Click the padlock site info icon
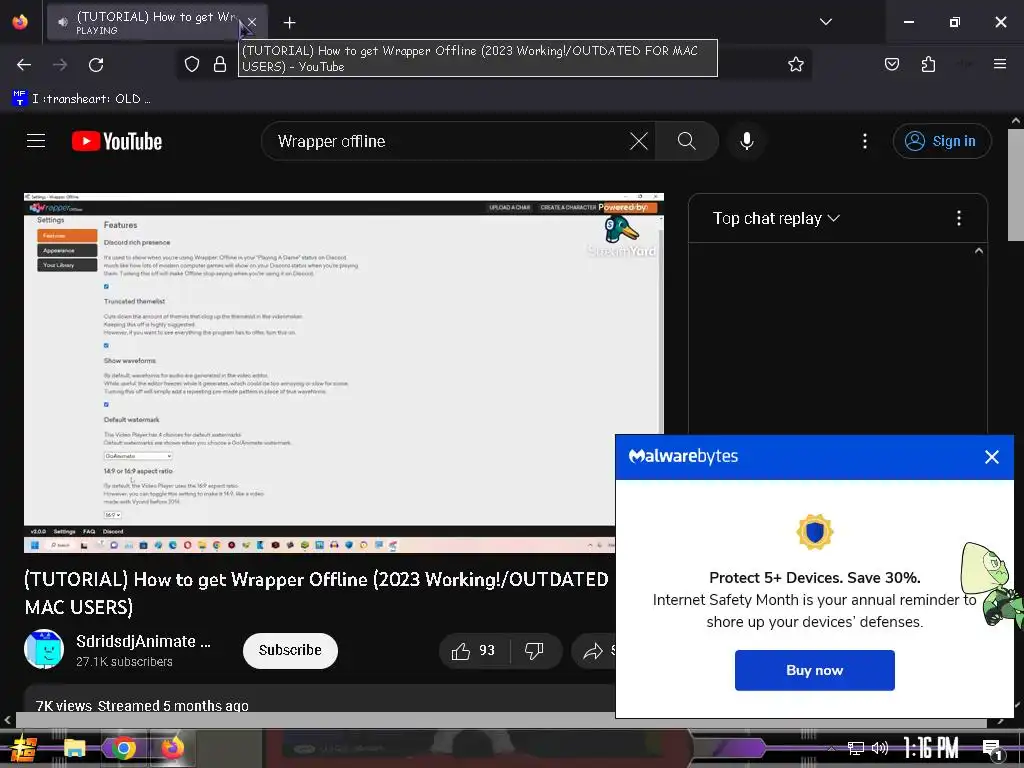This screenshot has width=1024, height=768. click(x=220, y=64)
